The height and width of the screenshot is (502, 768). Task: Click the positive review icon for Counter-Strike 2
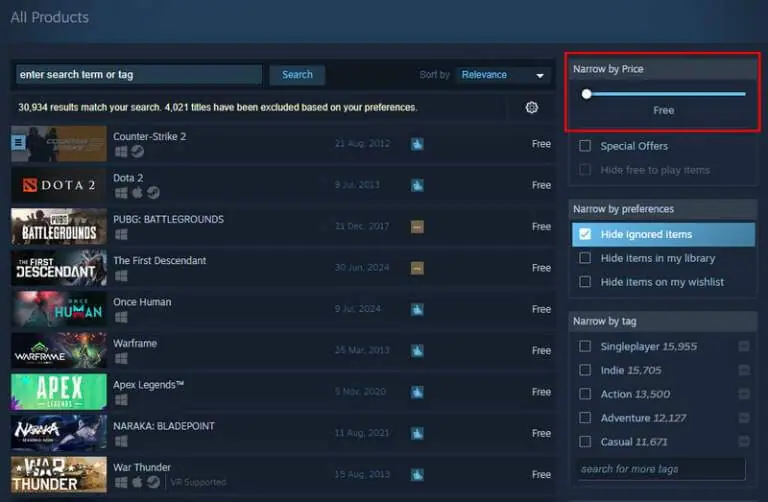coord(417,143)
